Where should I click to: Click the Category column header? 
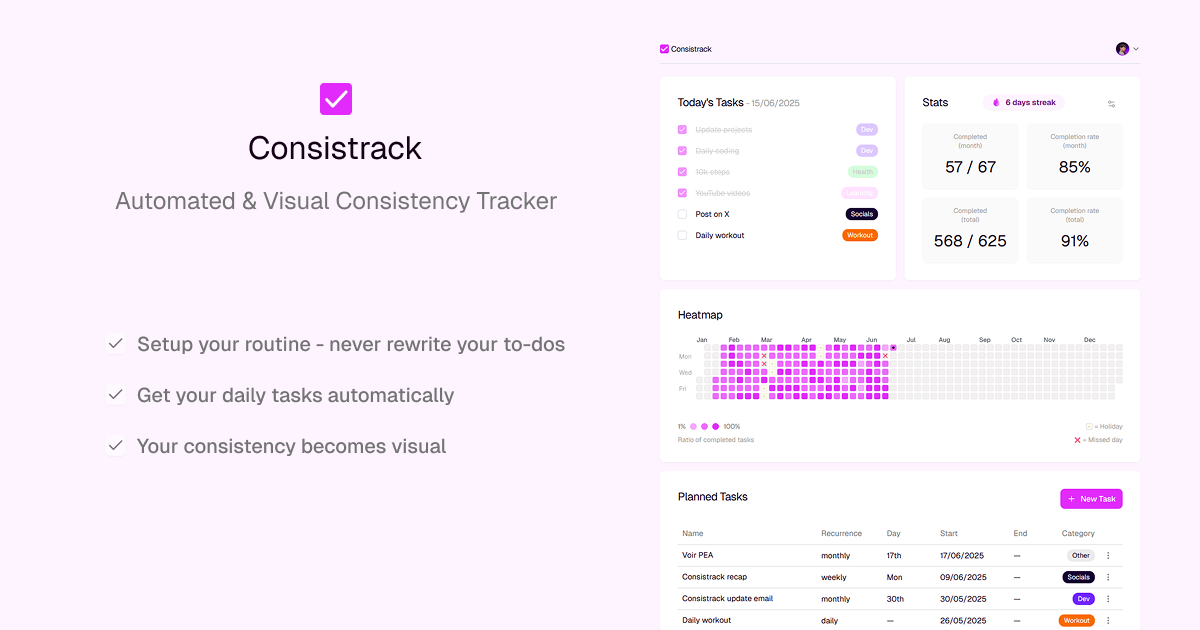click(1077, 533)
